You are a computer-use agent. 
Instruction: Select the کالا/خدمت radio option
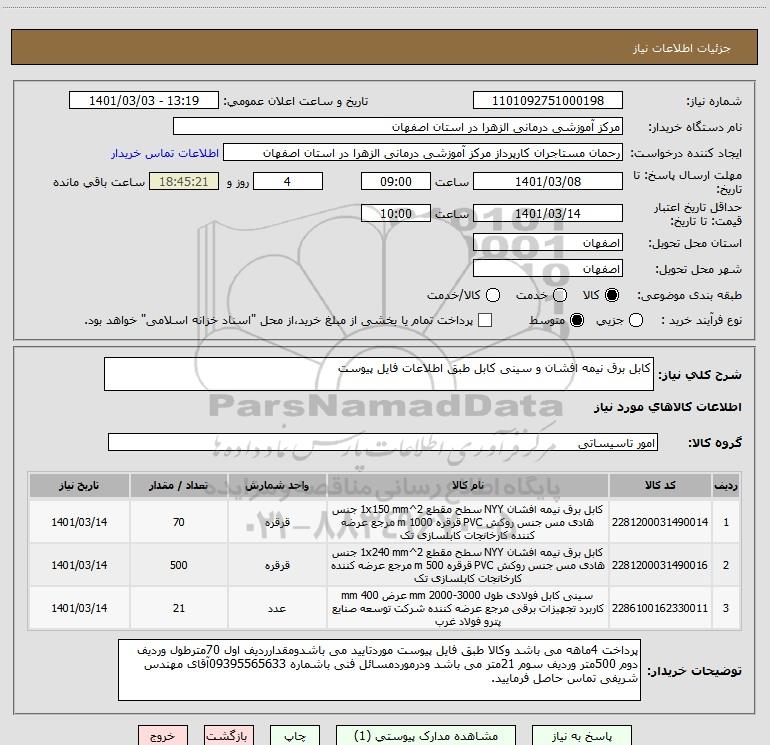tap(493, 295)
